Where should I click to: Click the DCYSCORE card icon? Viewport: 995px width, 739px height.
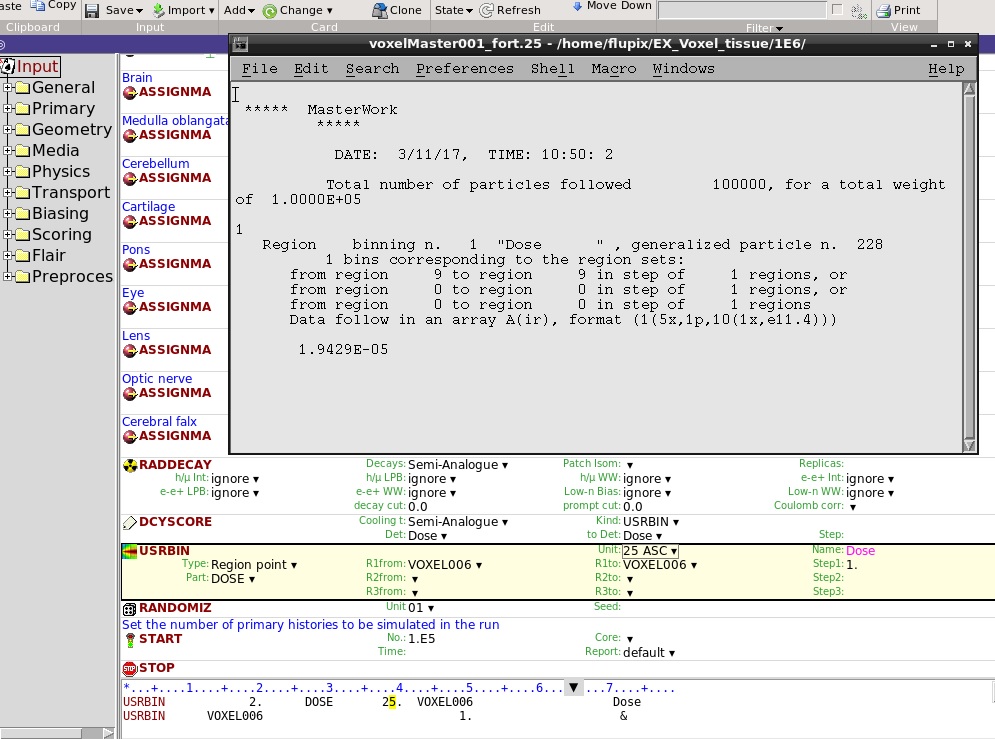click(x=130, y=523)
